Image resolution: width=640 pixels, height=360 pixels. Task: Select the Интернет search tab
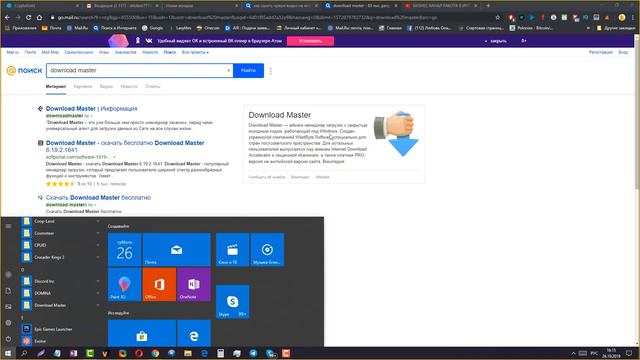point(56,87)
